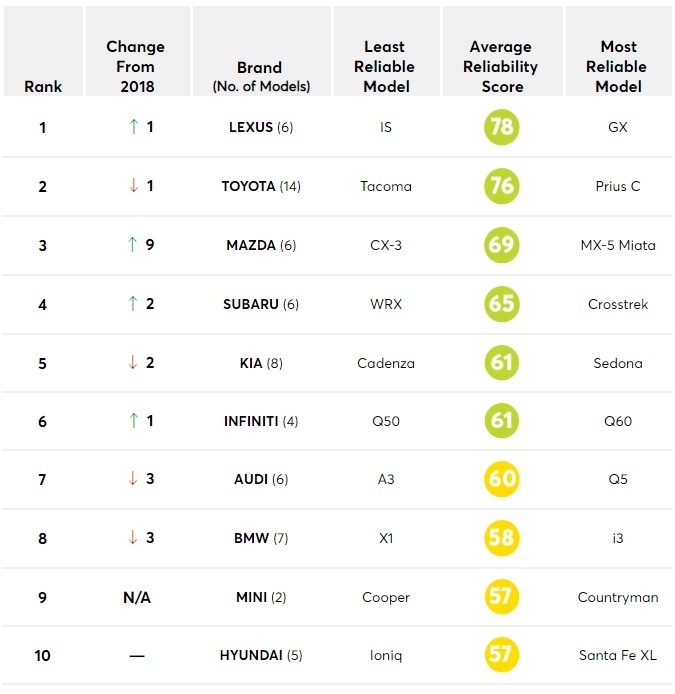Click the N/A change value for Mini
Viewport: 675px width, 694px height.
click(137, 597)
